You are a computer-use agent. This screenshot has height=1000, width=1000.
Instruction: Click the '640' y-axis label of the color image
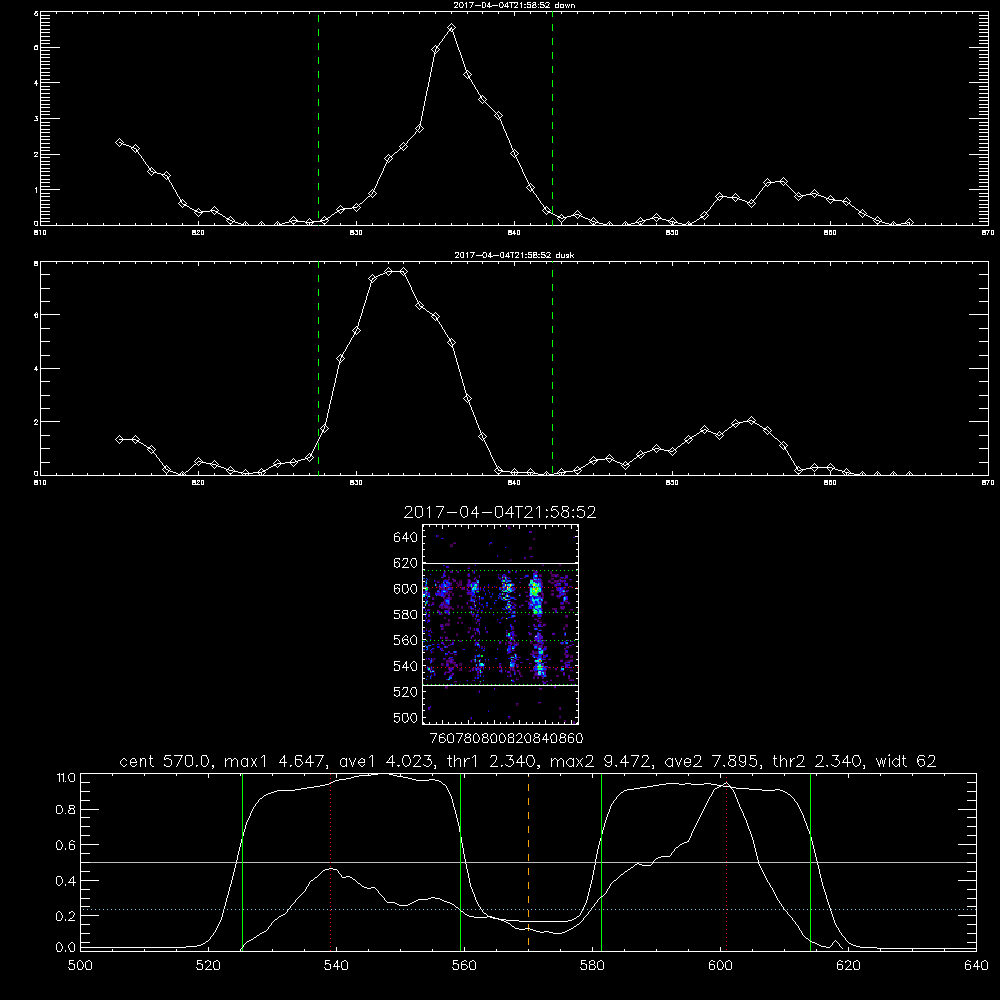click(x=406, y=537)
